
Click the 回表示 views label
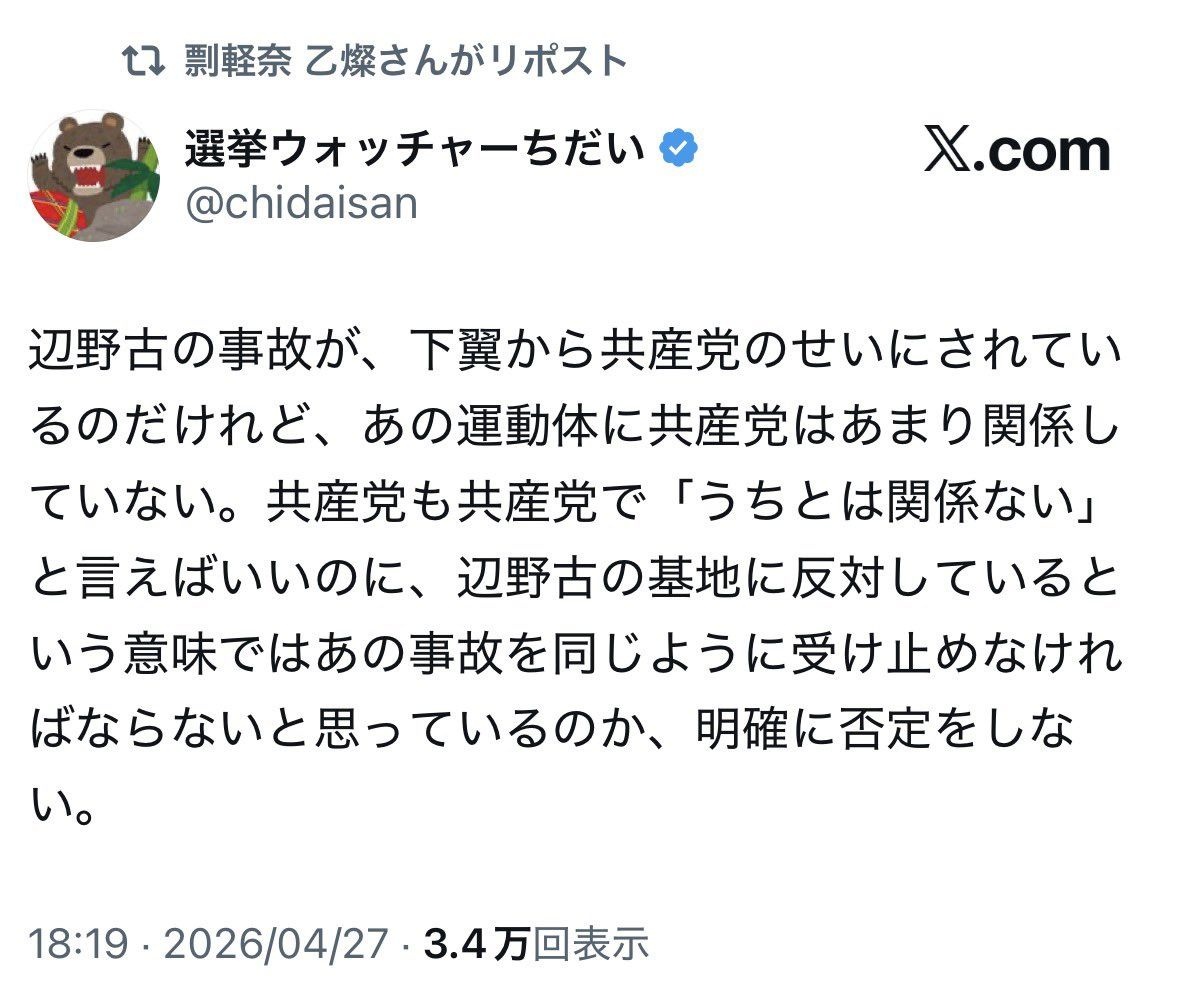[589, 944]
